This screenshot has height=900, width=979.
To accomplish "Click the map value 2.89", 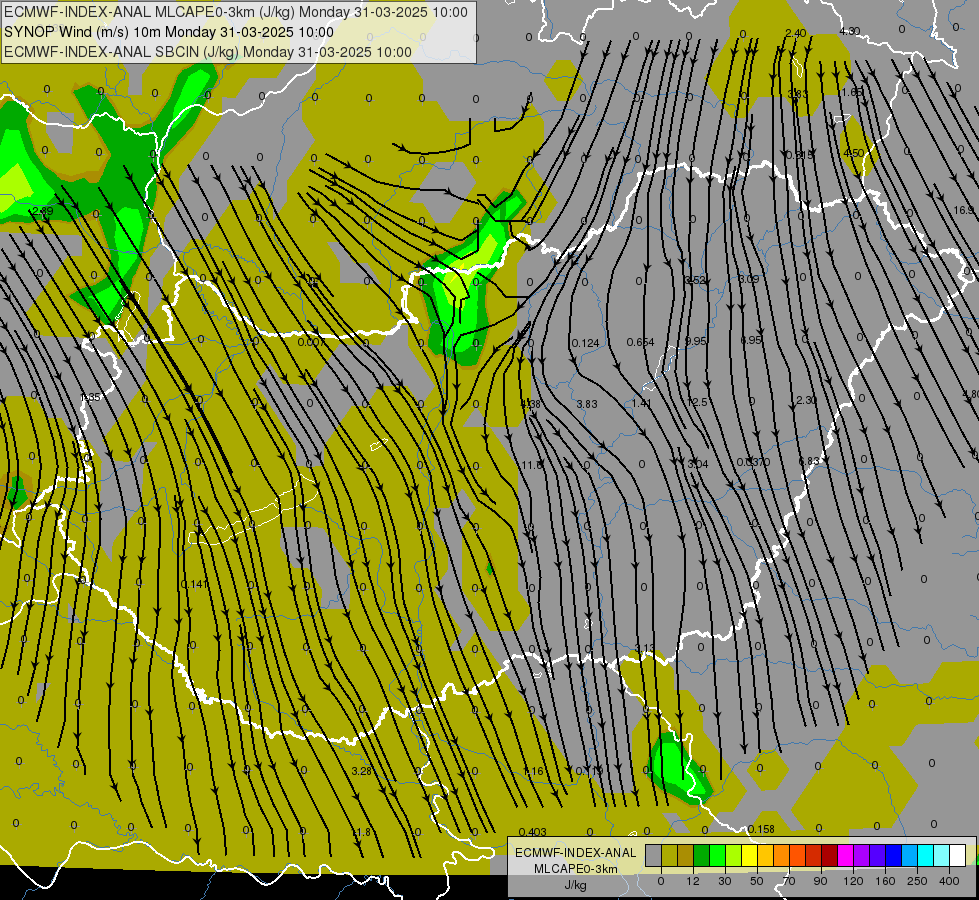I will pyautogui.click(x=42, y=211).
